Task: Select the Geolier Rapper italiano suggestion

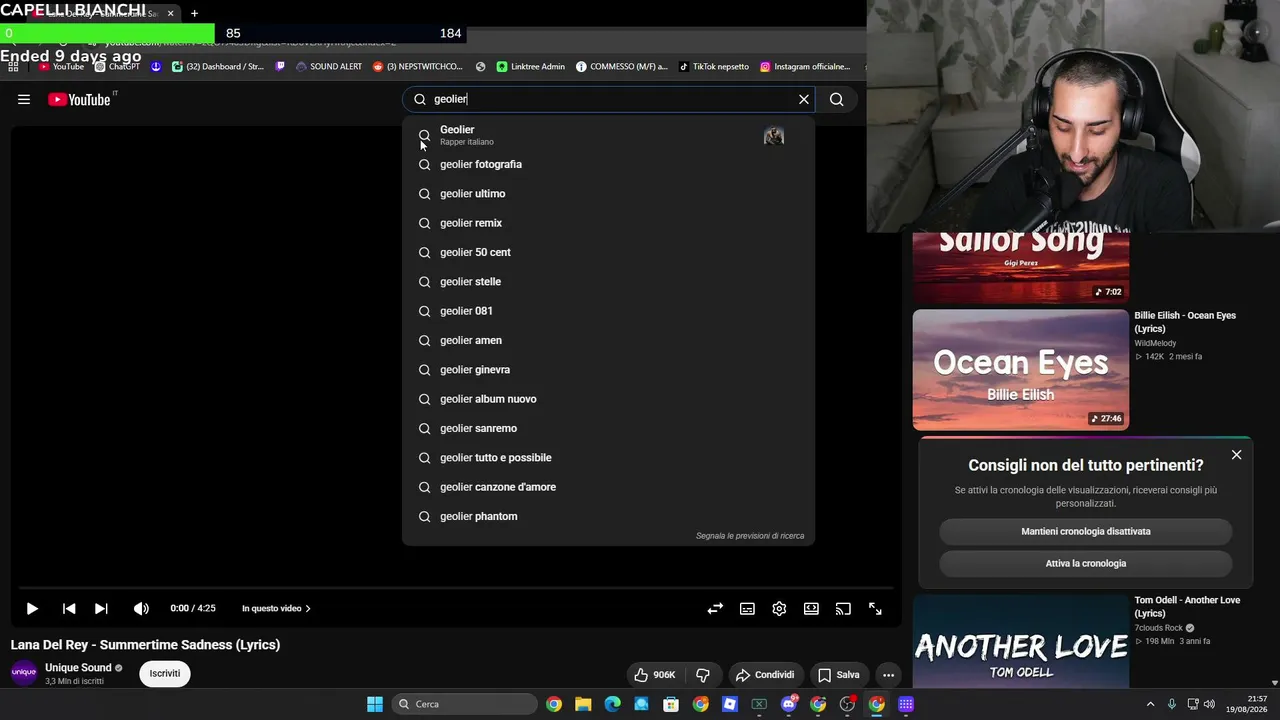Action: (x=608, y=135)
